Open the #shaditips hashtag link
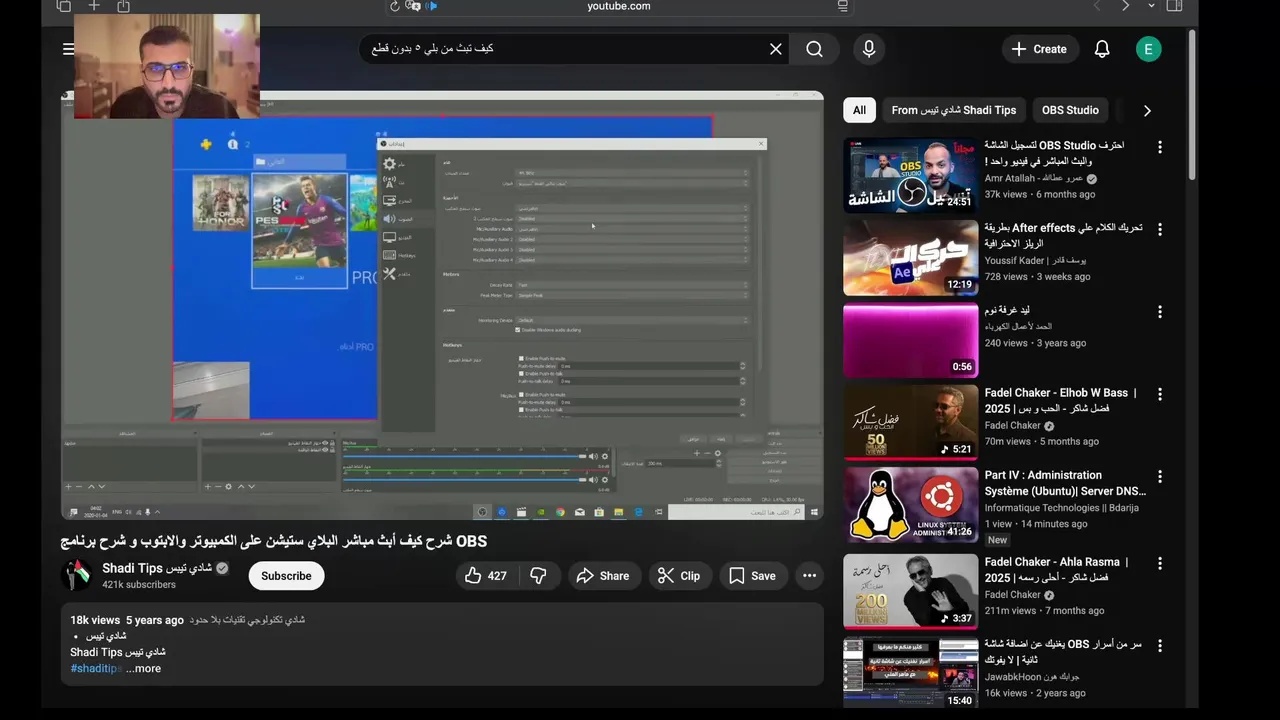The image size is (1280, 720). [x=96, y=668]
